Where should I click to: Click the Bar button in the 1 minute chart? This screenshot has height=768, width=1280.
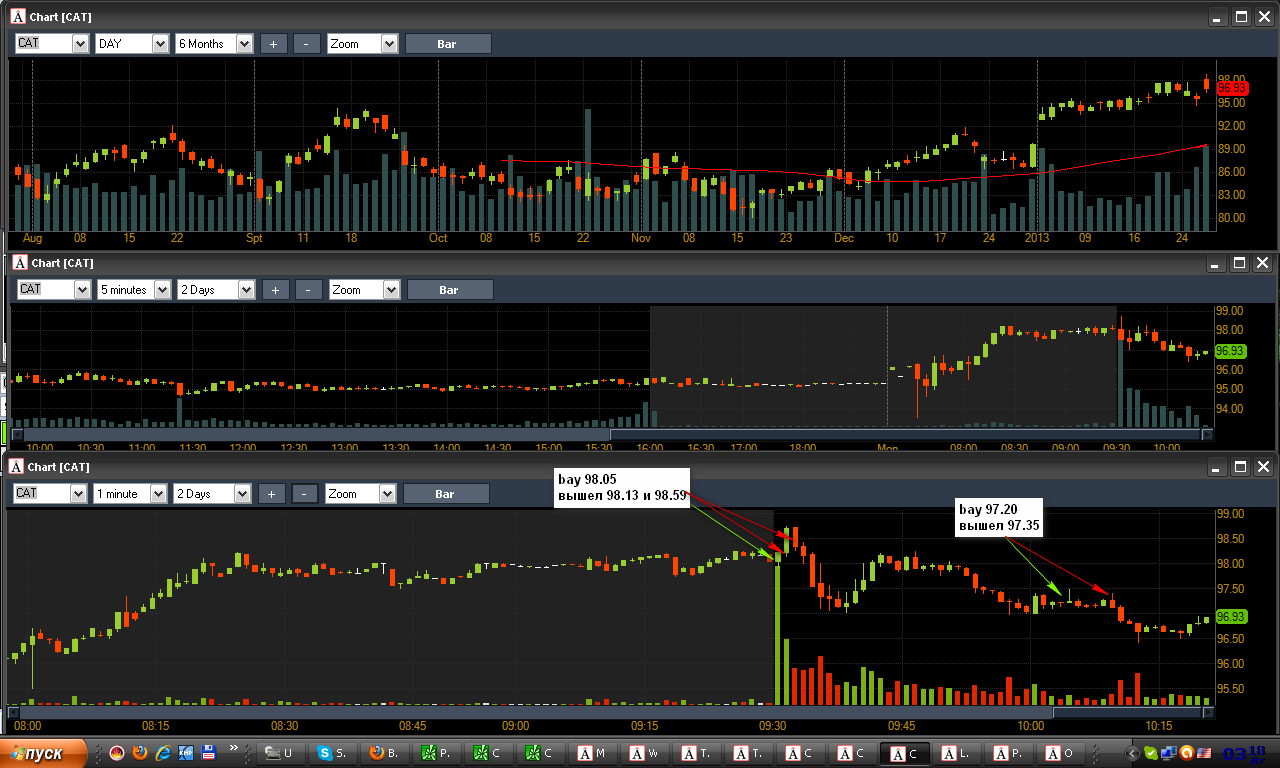point(446,493)
